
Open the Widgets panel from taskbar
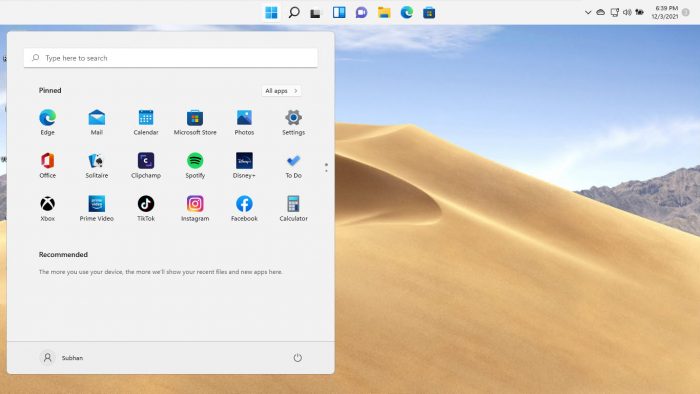(339, 12)
